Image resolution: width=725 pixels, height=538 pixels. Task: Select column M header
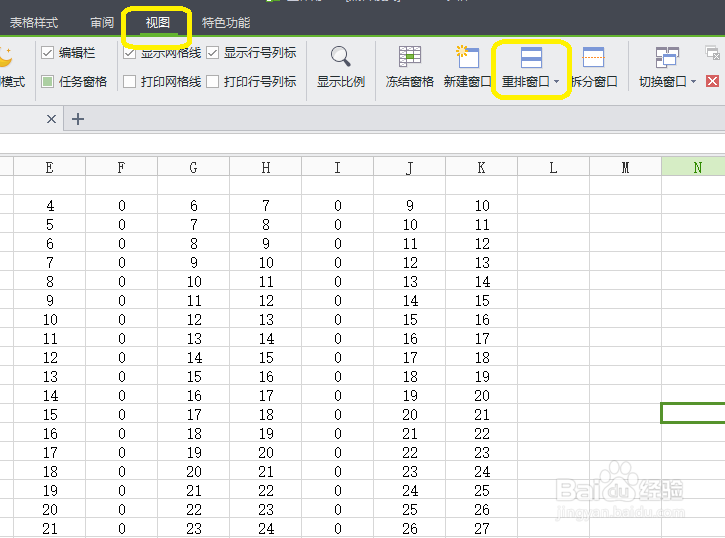click(626, 167)
